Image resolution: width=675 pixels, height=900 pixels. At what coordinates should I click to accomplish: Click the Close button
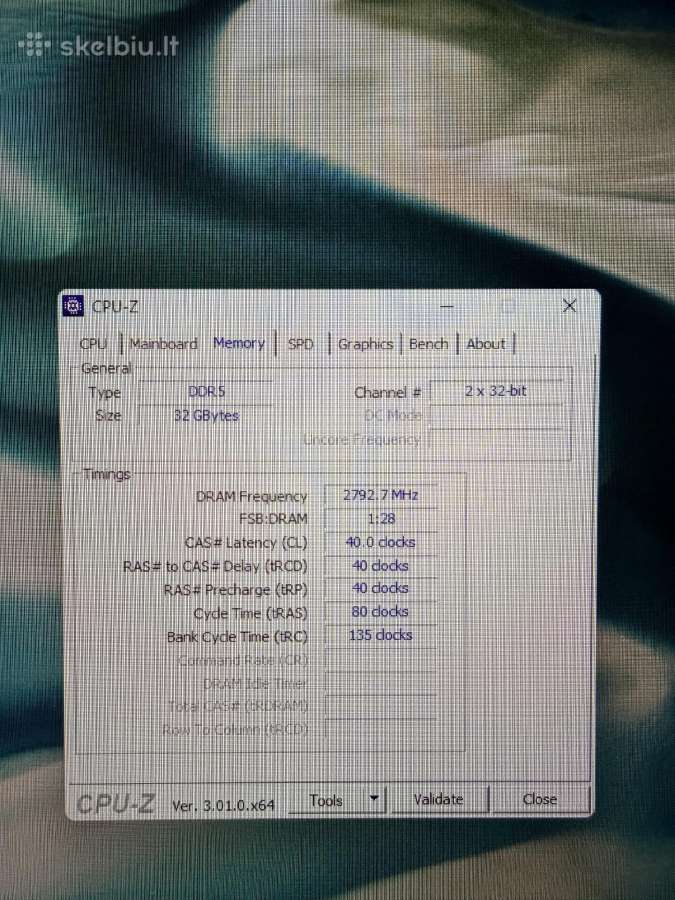(540, 800)
